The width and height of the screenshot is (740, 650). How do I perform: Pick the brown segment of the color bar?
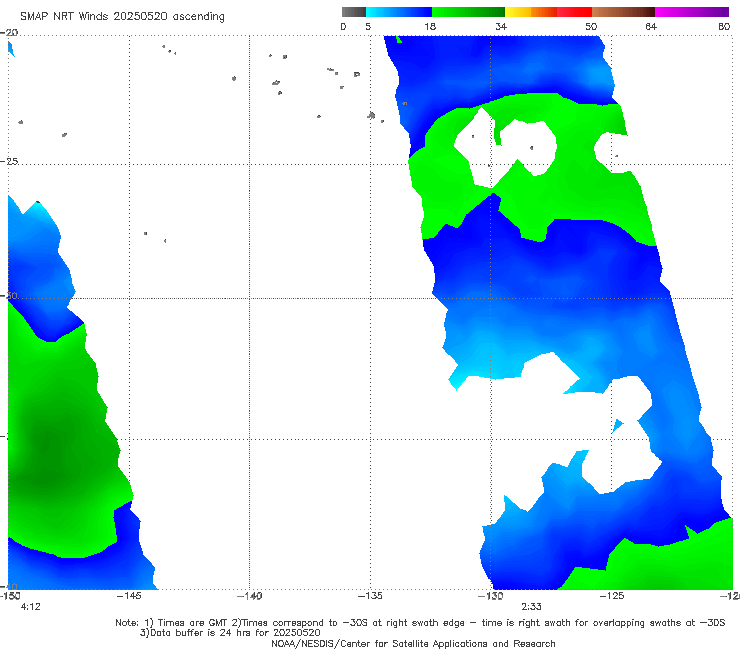click(x=623, y=12)
